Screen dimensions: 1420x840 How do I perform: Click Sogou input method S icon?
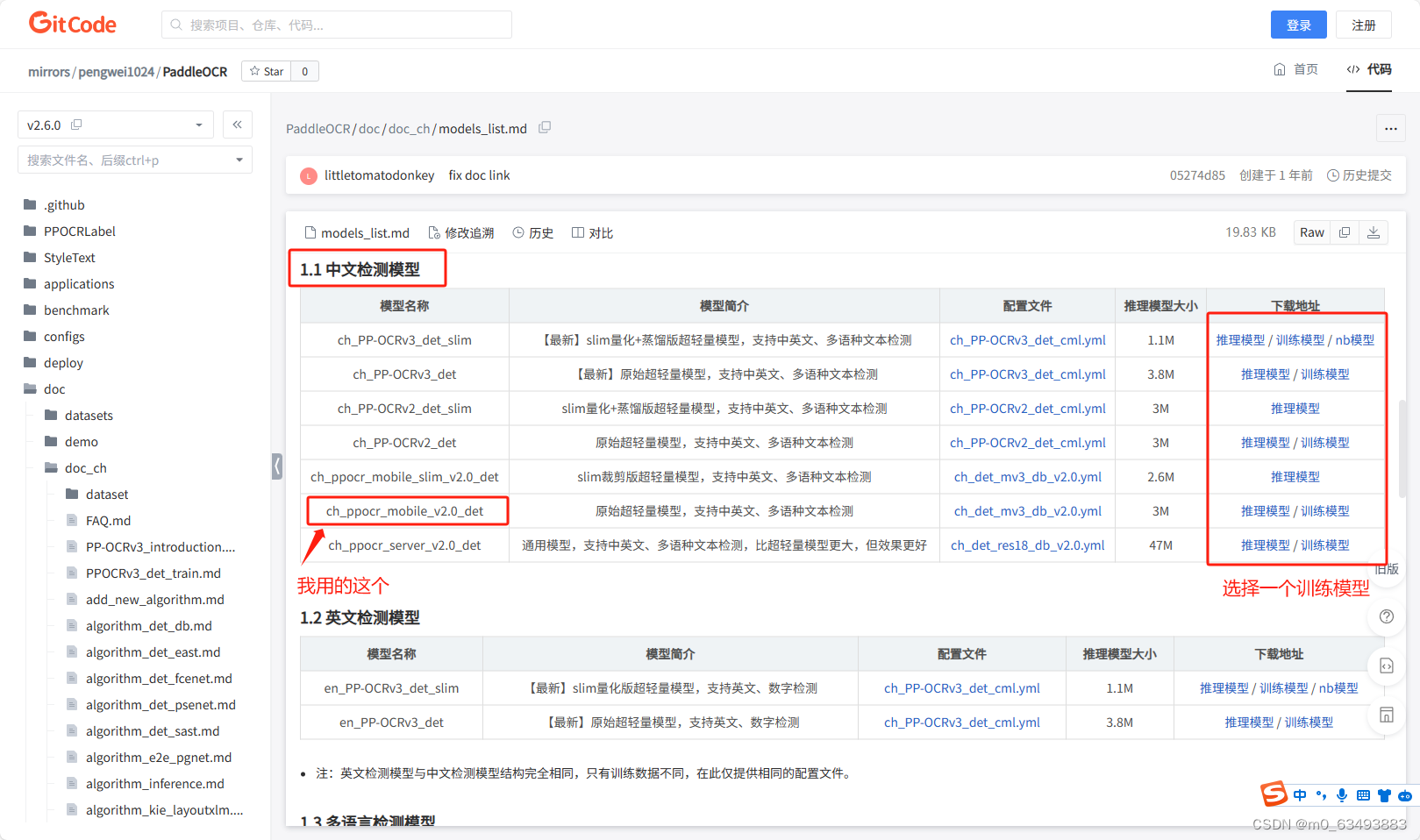click(x=1274, y=794)
